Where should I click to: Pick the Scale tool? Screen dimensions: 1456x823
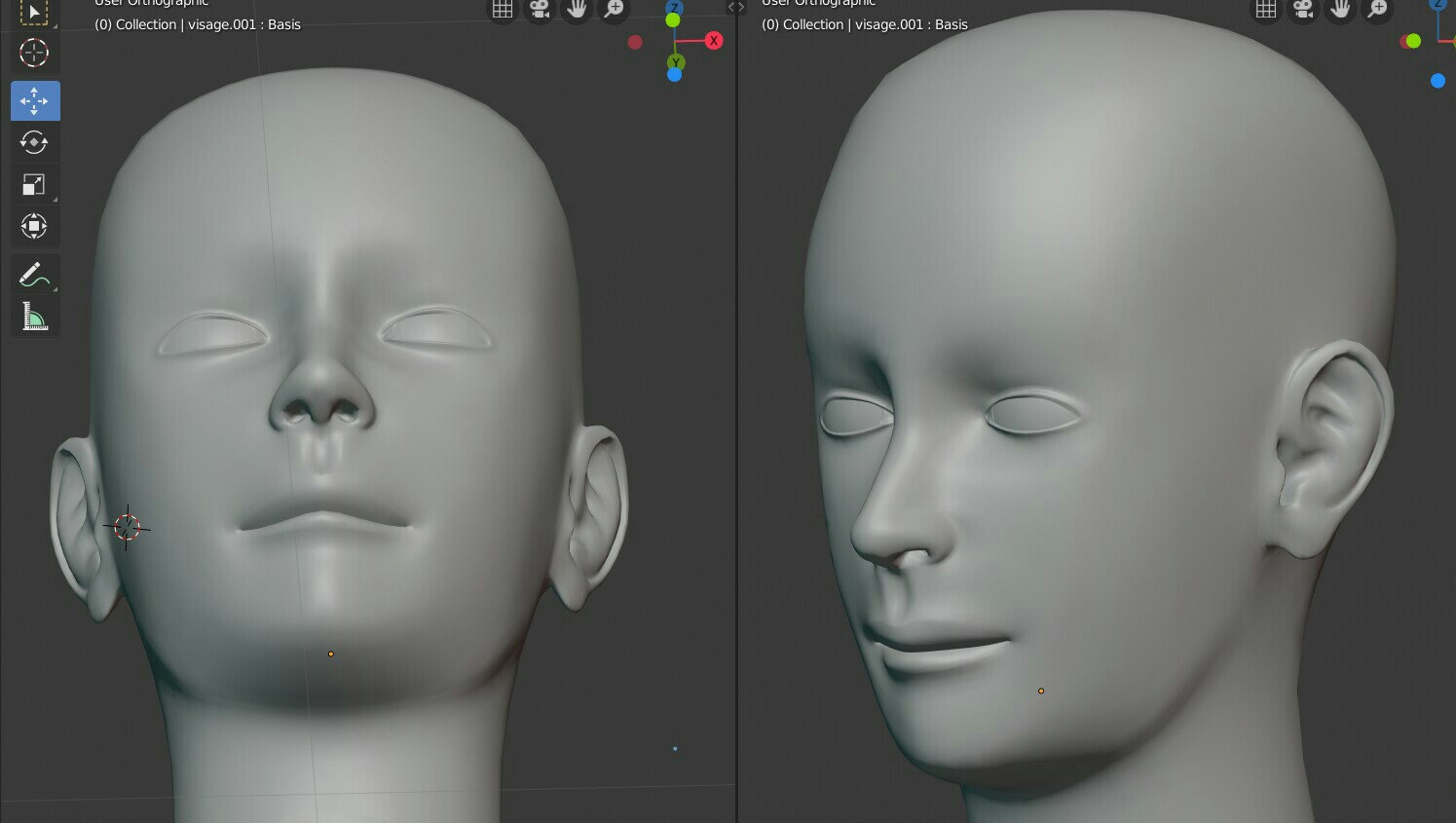(34, 184)
